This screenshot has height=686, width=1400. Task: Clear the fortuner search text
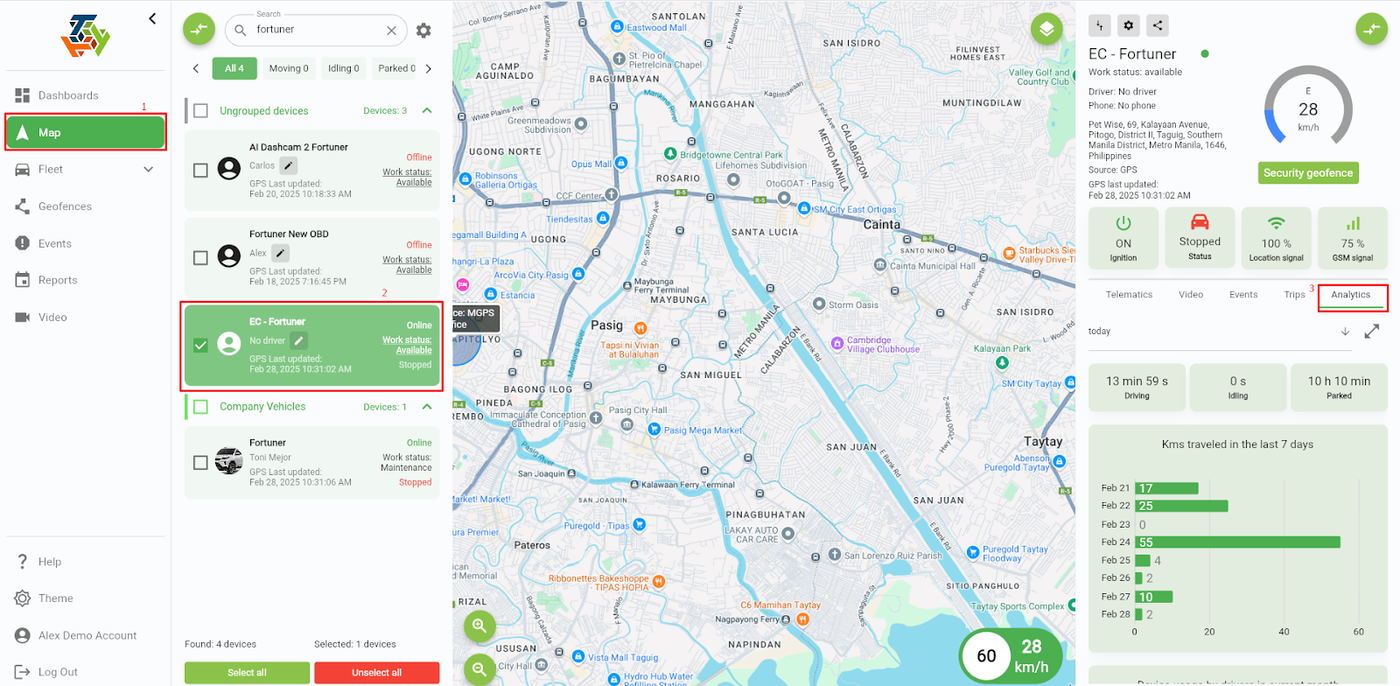point(393,30)
